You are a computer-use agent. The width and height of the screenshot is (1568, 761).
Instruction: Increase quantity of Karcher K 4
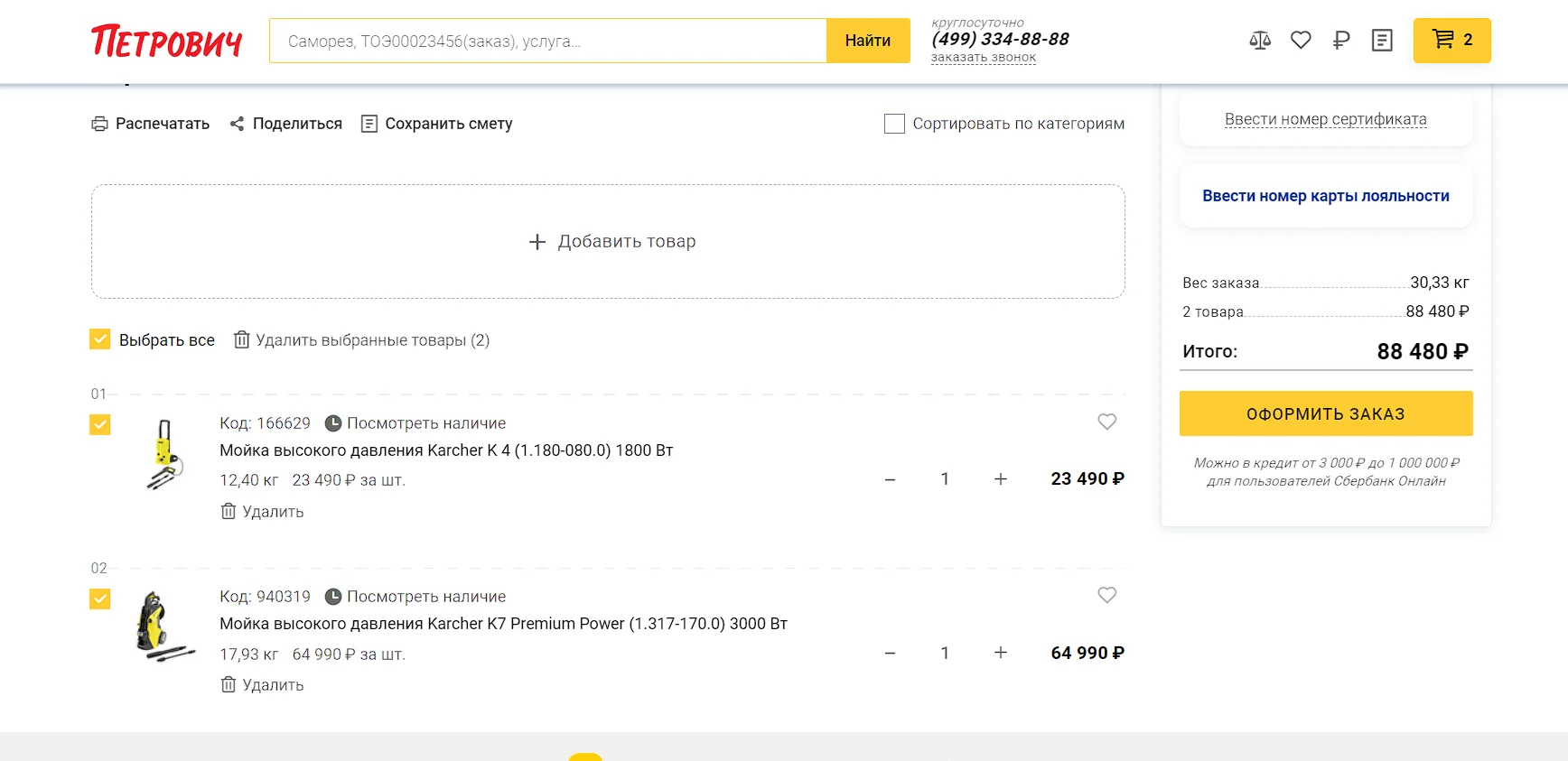coord(1000,479)
